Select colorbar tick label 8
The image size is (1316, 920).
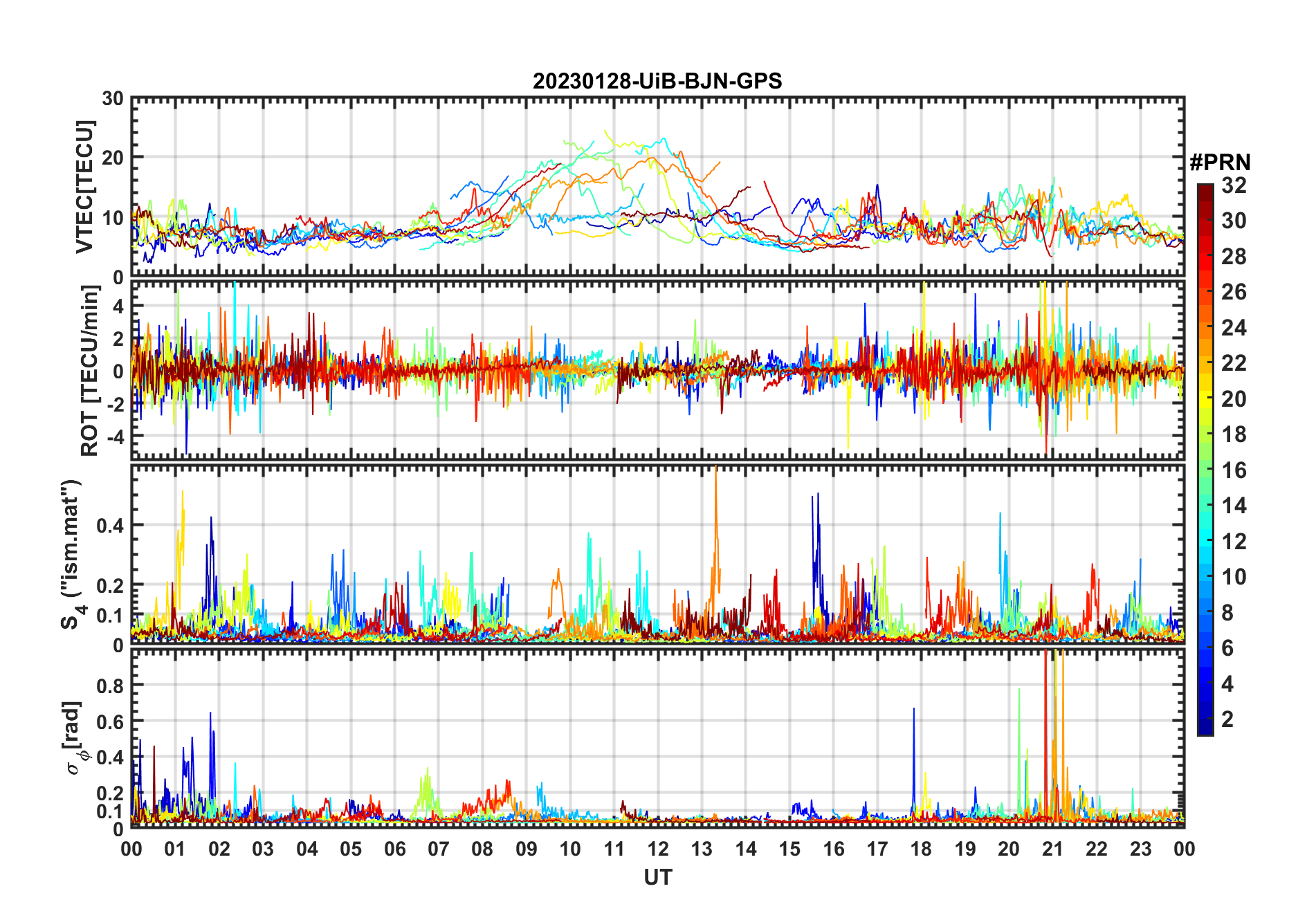tap(1227, 613)
